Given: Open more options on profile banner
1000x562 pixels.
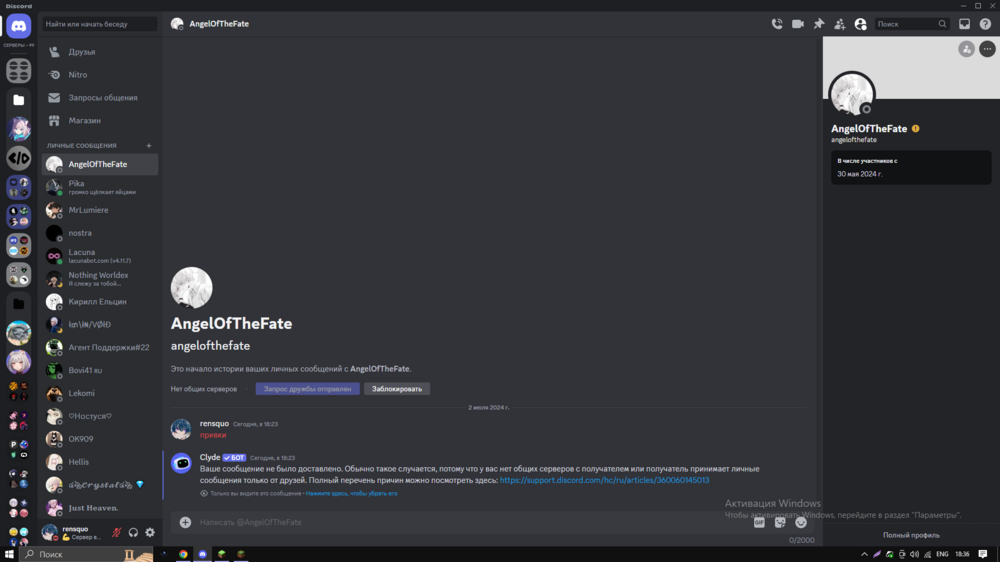Looking at the screenshot, I should click(987, 49).
